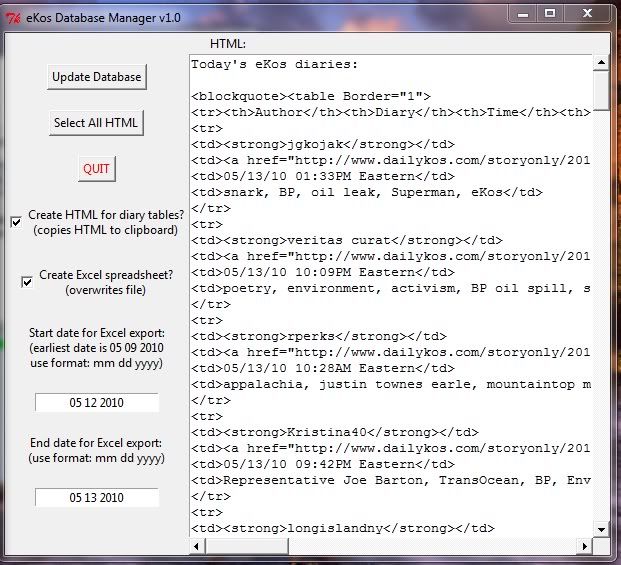Click the line with author longislandny
Viewport: 621px width, 565px height.
[343, 528]
